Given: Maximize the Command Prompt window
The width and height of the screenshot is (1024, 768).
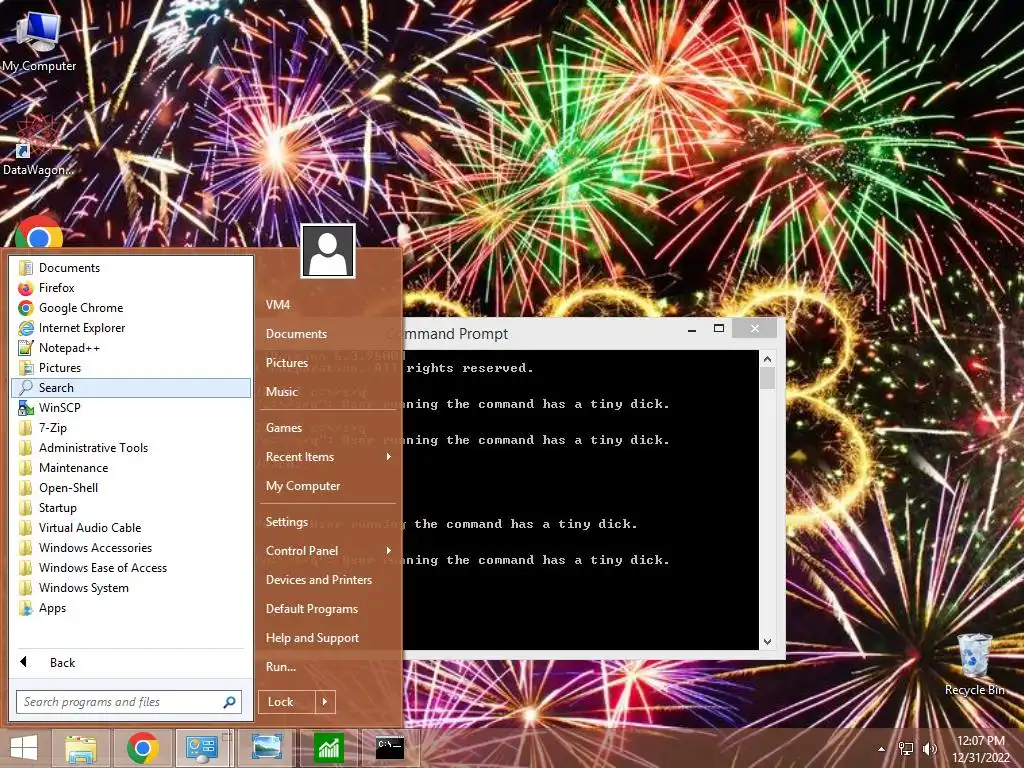Looking at the screenshot, I should click(x=718, y=328).
